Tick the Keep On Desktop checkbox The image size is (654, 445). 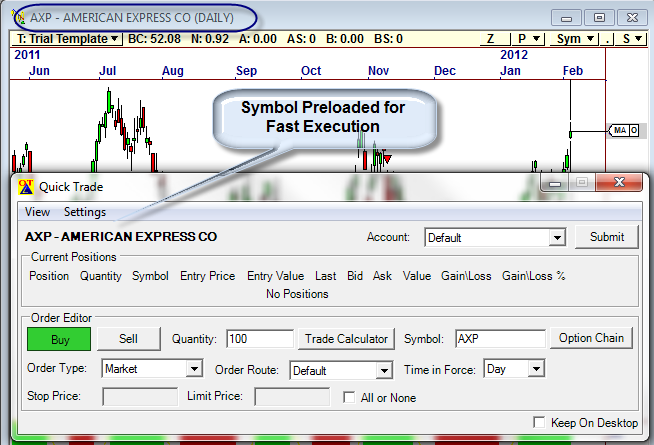(539, 422)
